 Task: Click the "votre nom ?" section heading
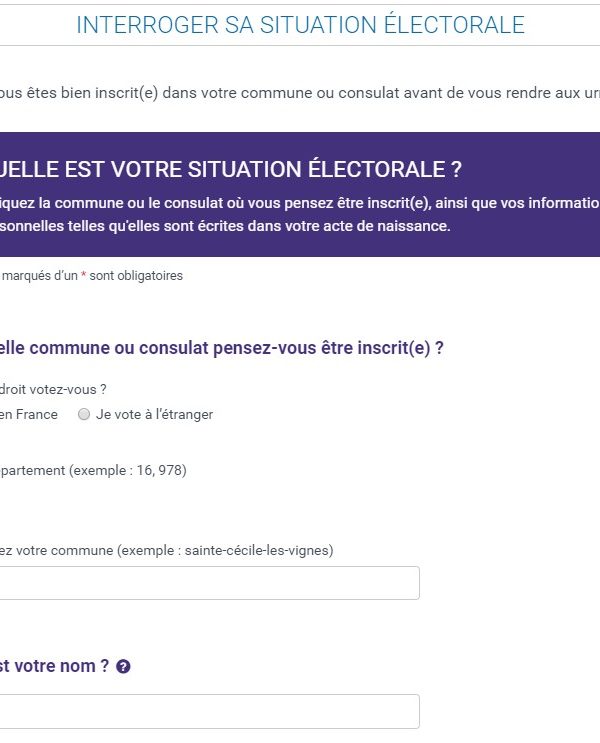[x=55, y=666]
